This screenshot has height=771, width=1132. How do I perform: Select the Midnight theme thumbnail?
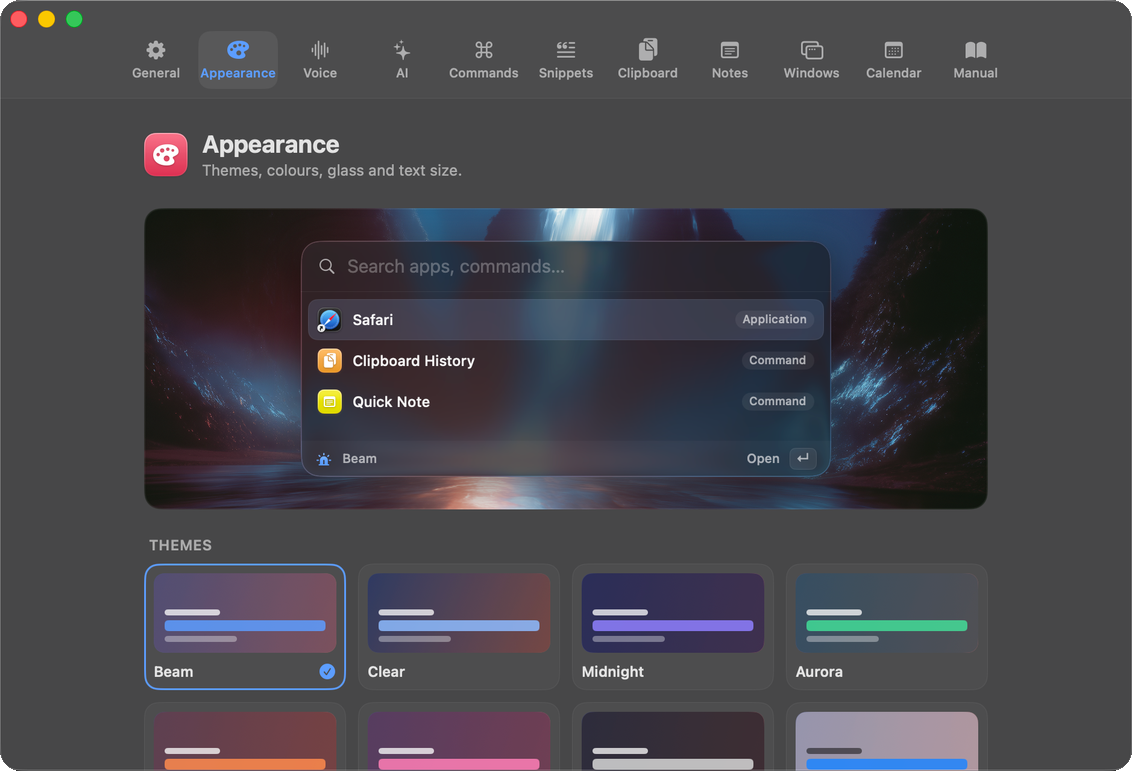click(673, 613)
